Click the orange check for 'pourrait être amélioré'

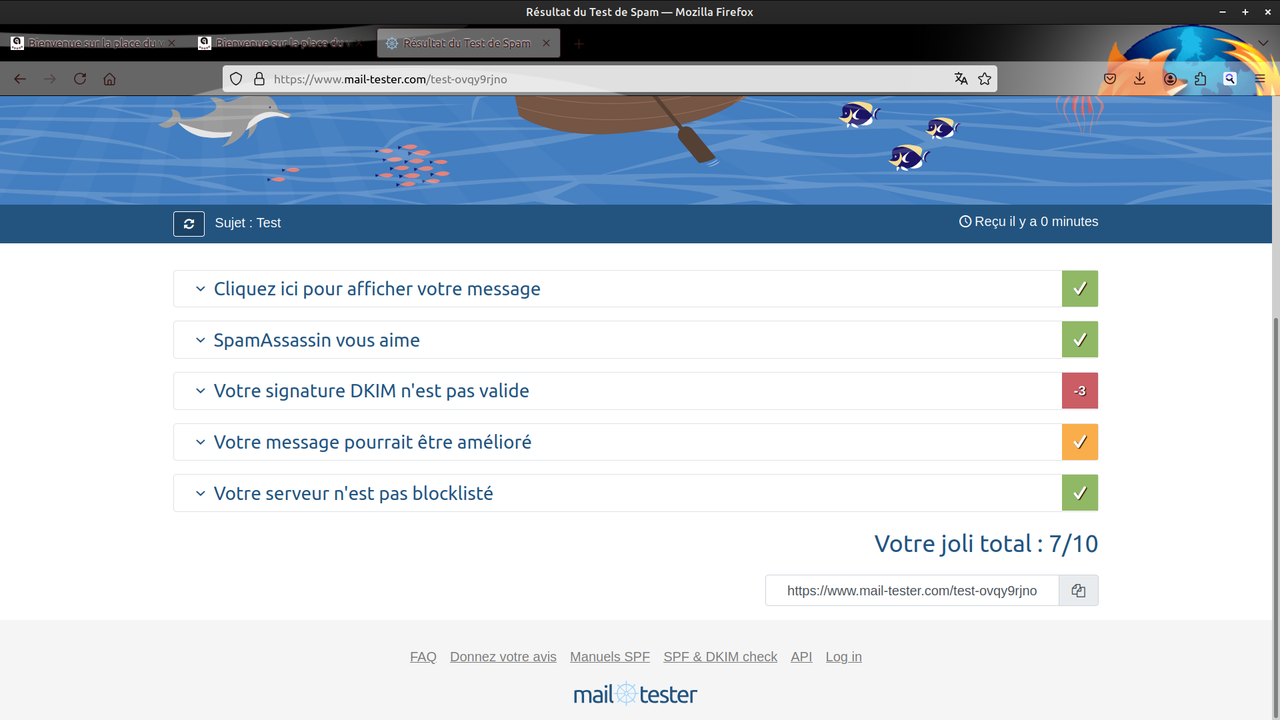tap(1080, 442)
